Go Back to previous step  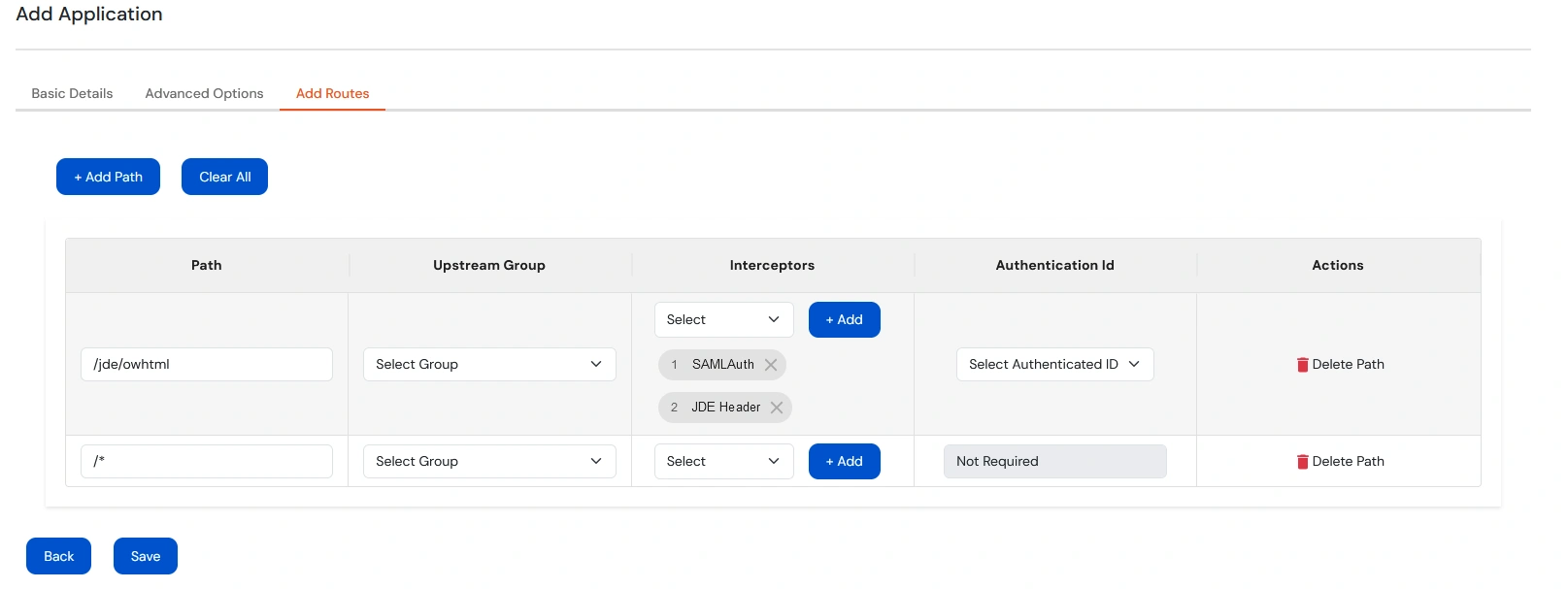58,556
